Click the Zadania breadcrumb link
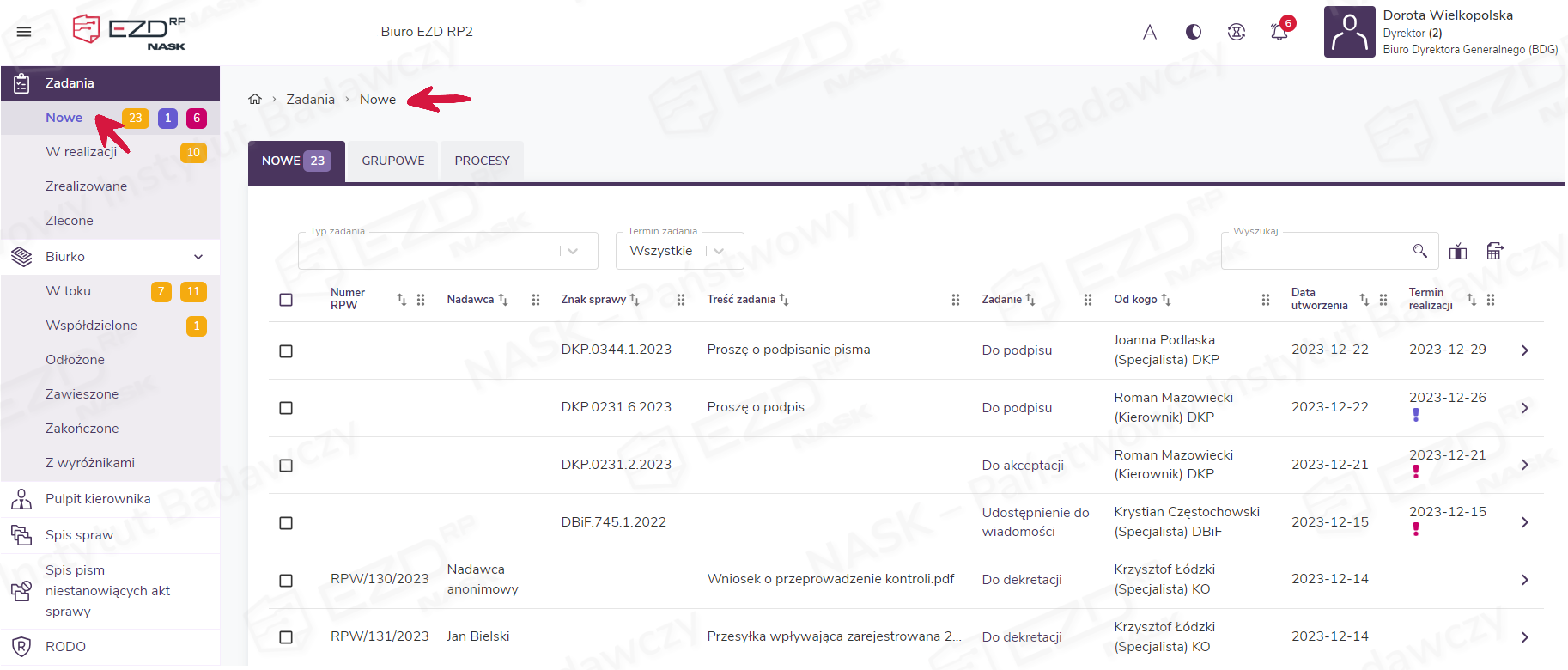Image resolution: width=1568 pixels, height=670 pixels. click(x=310, y=100)
